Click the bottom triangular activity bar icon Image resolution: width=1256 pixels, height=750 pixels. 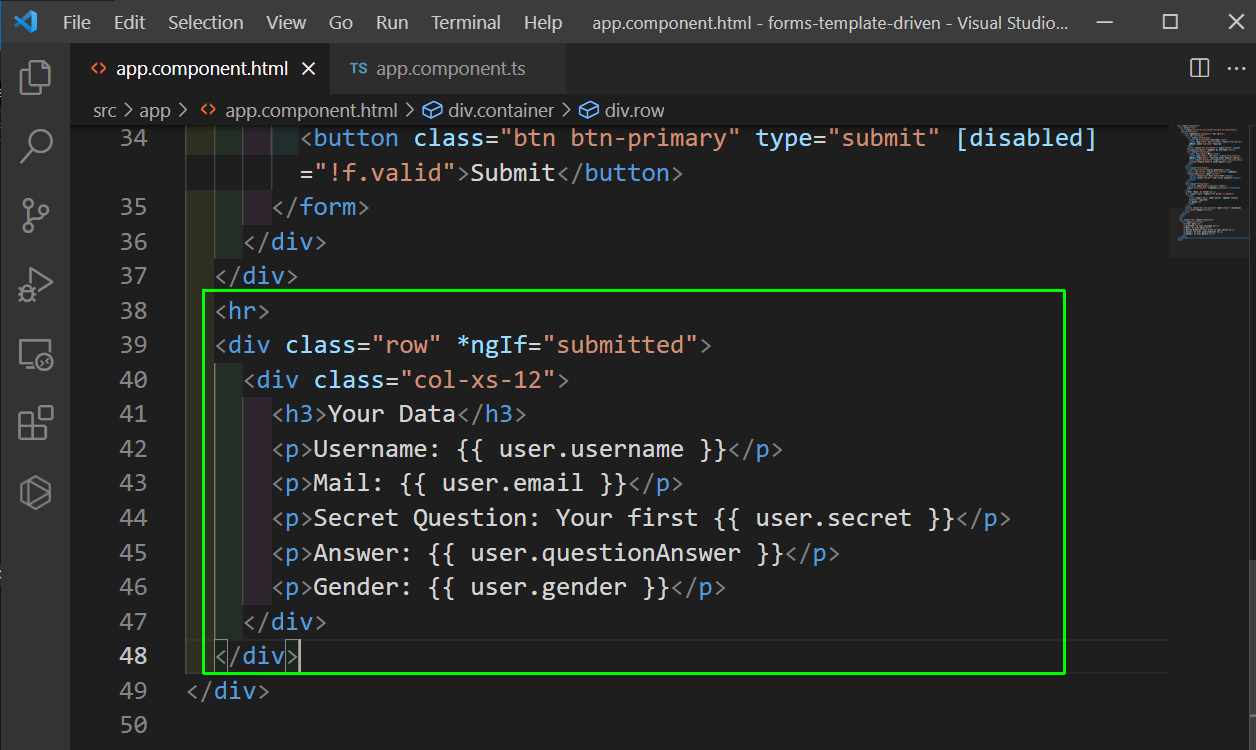click(35, 492)
